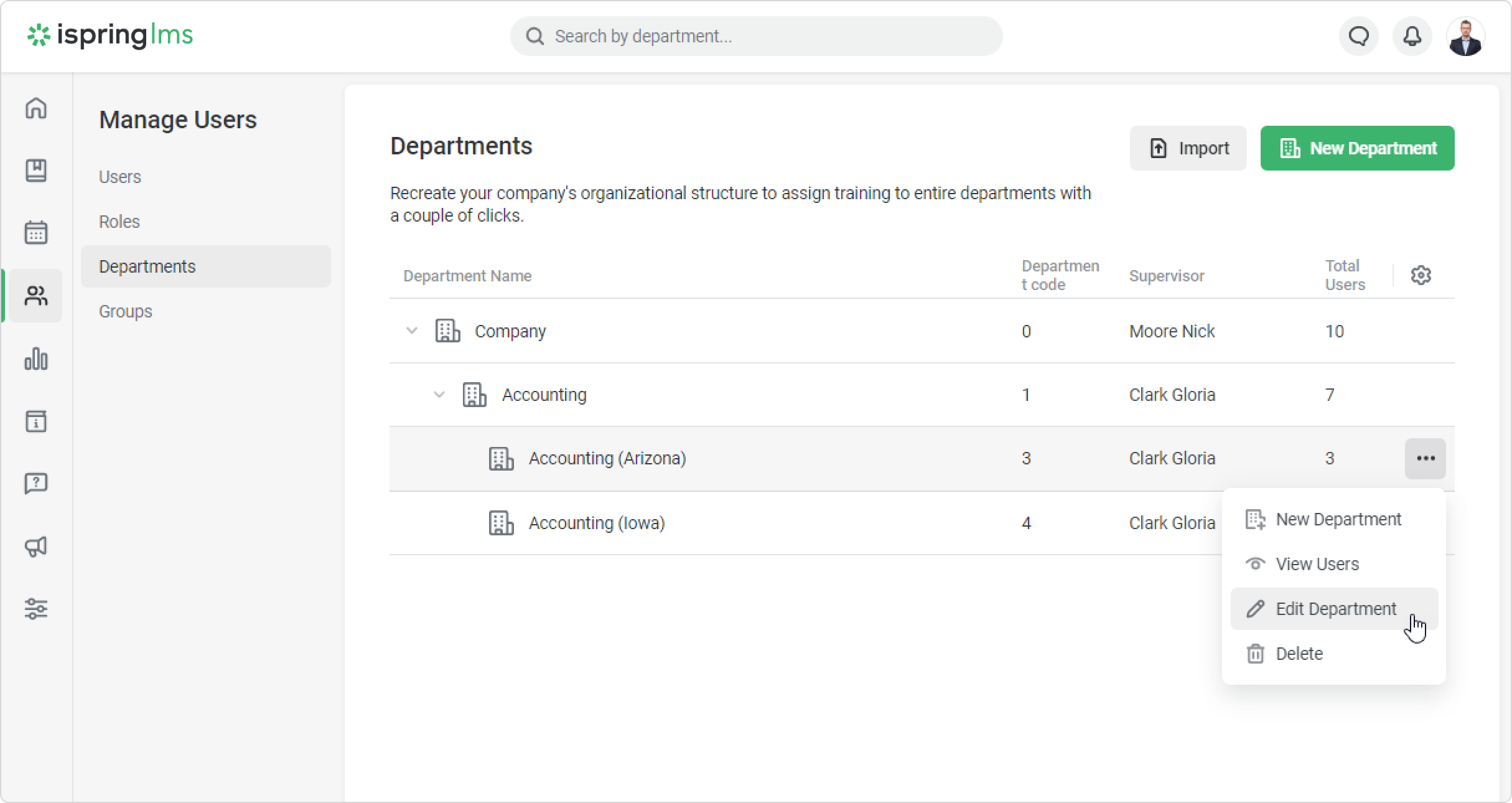This screenshot has height=803, width=1512.
Task: Open the megaphone announcements icon
Action: coord(36,547)
